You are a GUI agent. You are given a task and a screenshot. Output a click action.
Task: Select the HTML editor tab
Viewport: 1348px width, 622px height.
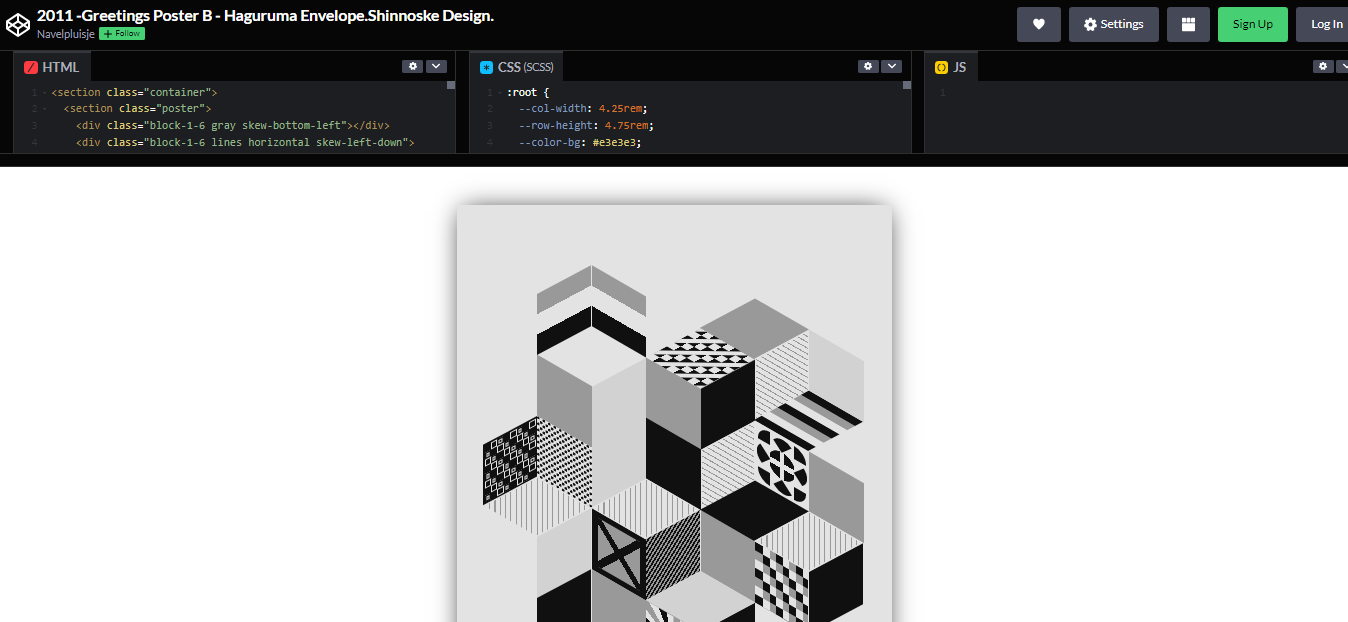[x=52, y=67]
